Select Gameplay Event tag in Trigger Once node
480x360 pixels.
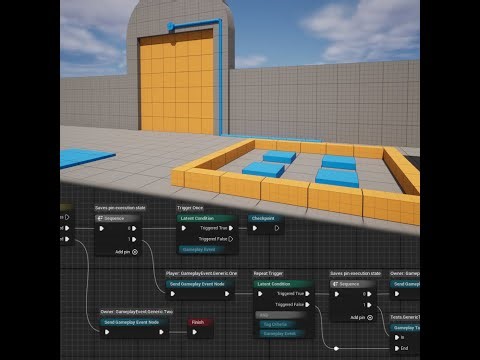(x=201, y=249)
